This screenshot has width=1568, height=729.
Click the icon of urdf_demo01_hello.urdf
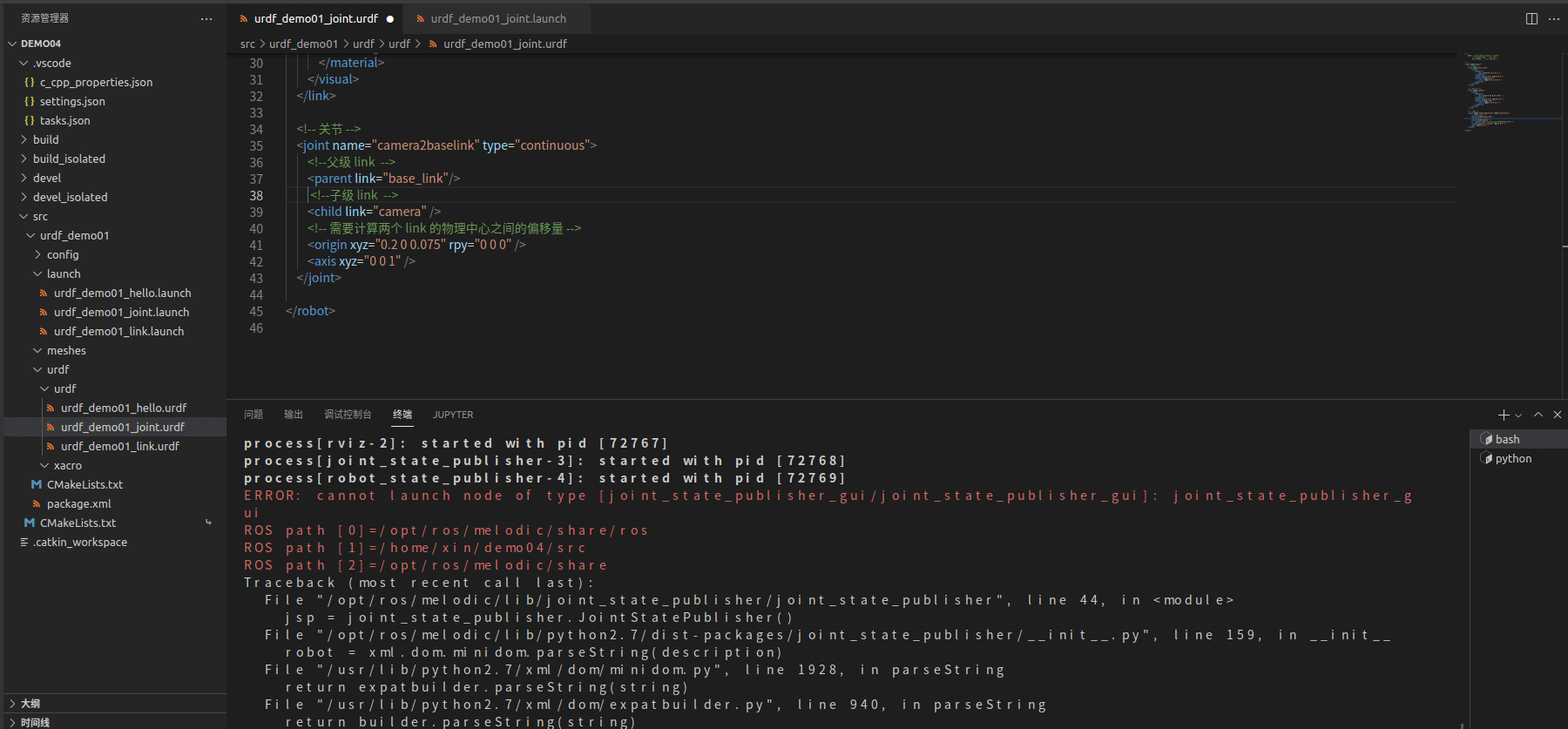pyautogui.click(x=51, y=408)
